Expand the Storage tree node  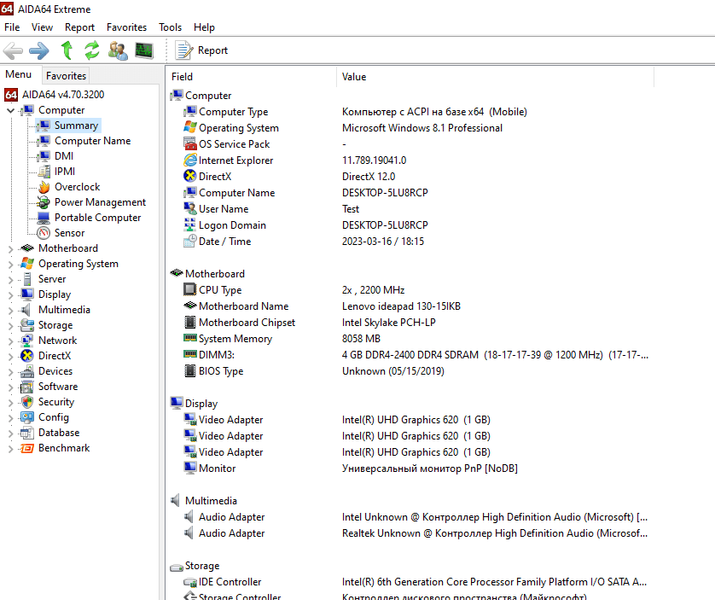tap(10, 326)
